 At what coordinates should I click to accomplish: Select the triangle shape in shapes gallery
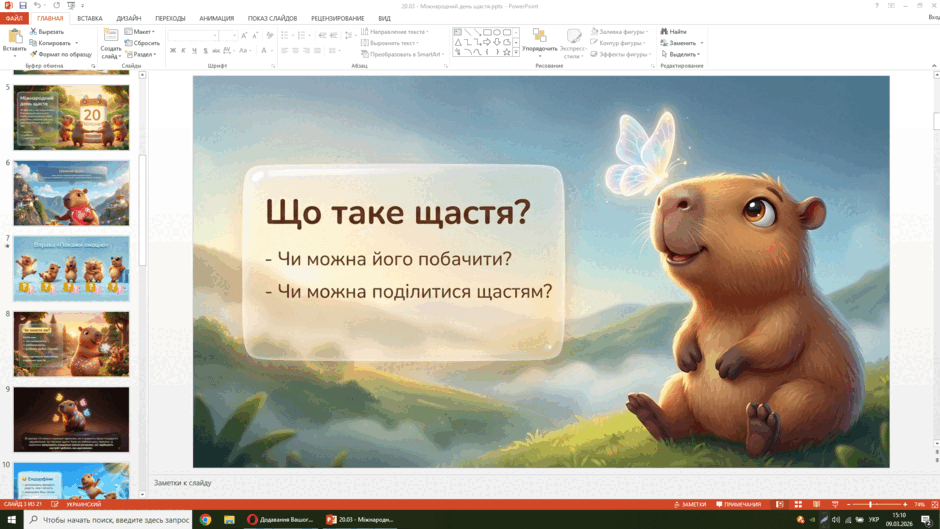pos(458,43)
